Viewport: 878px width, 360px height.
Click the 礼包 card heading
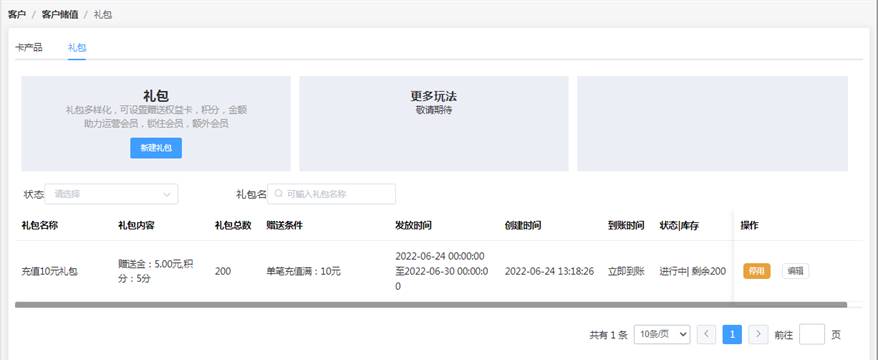(156, 95)
